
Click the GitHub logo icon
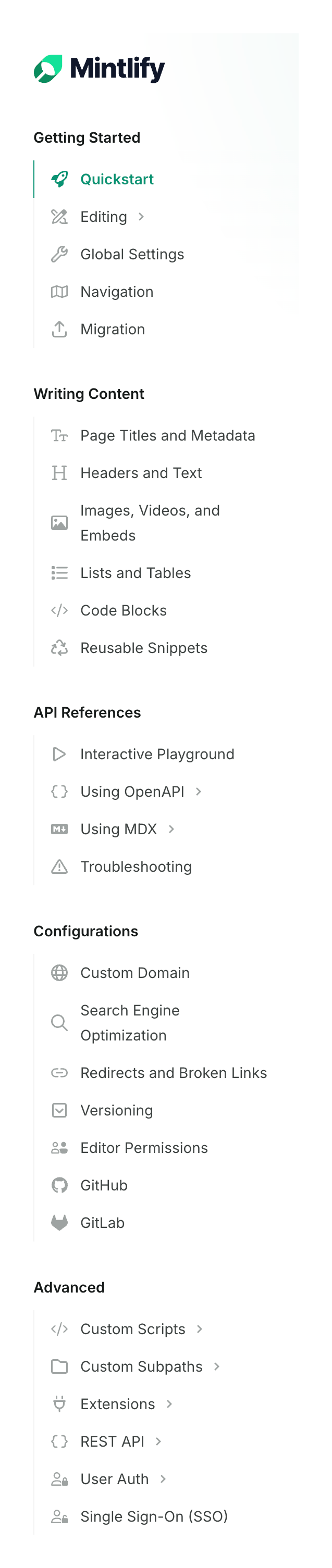(x=59, y=1185)
